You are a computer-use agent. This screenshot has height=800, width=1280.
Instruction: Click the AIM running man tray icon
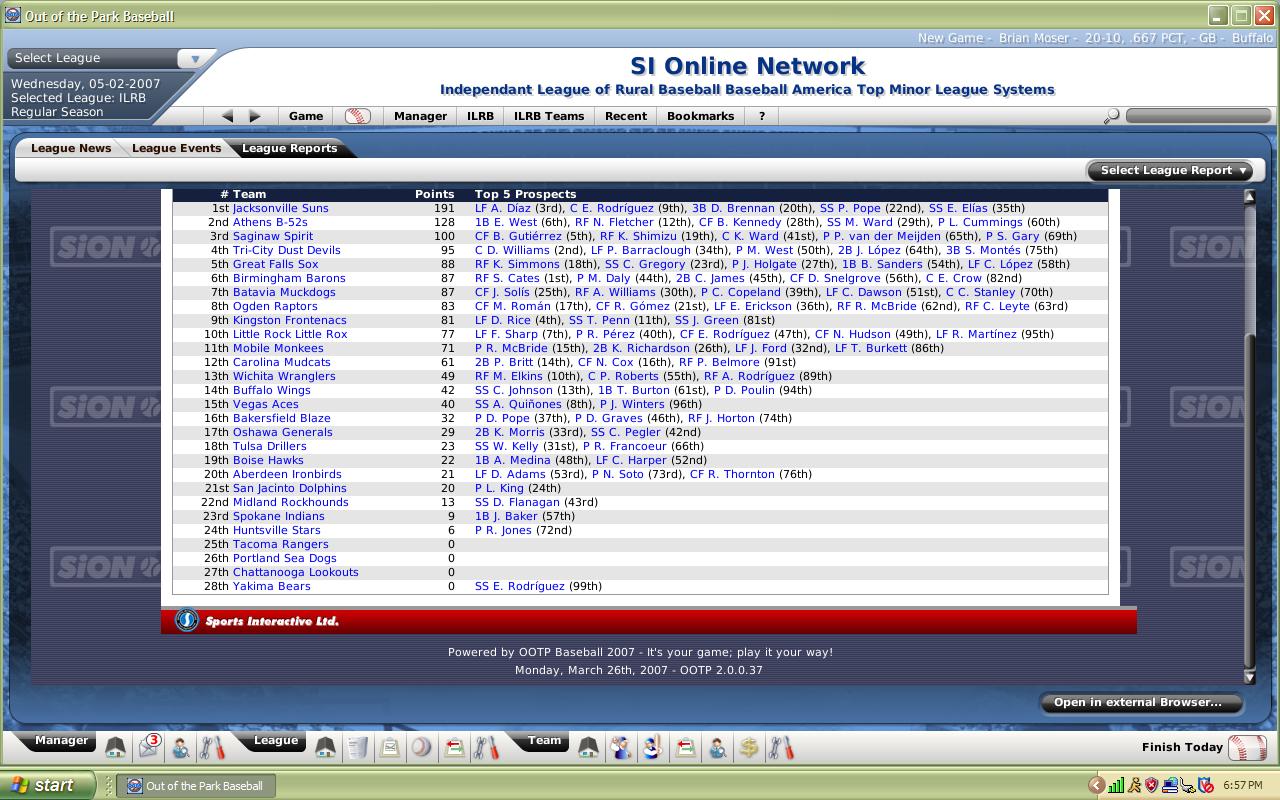coord(1134,786)
